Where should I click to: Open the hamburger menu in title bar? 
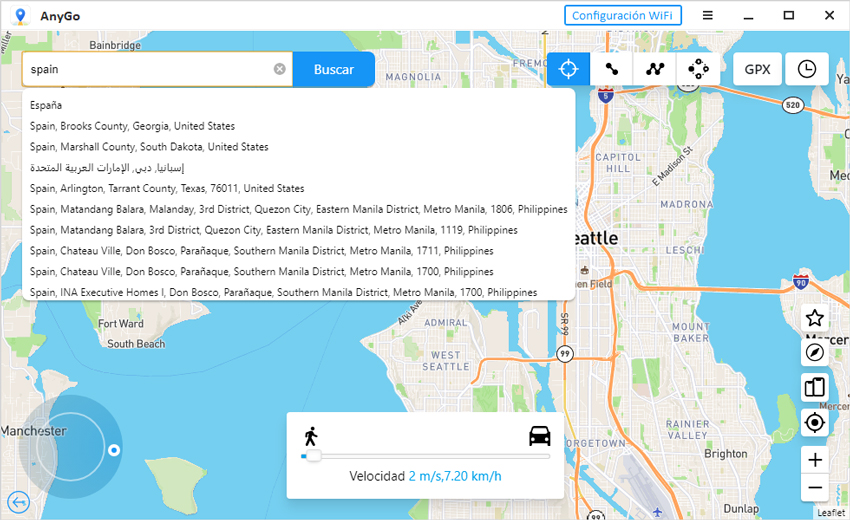coord(707,15)
